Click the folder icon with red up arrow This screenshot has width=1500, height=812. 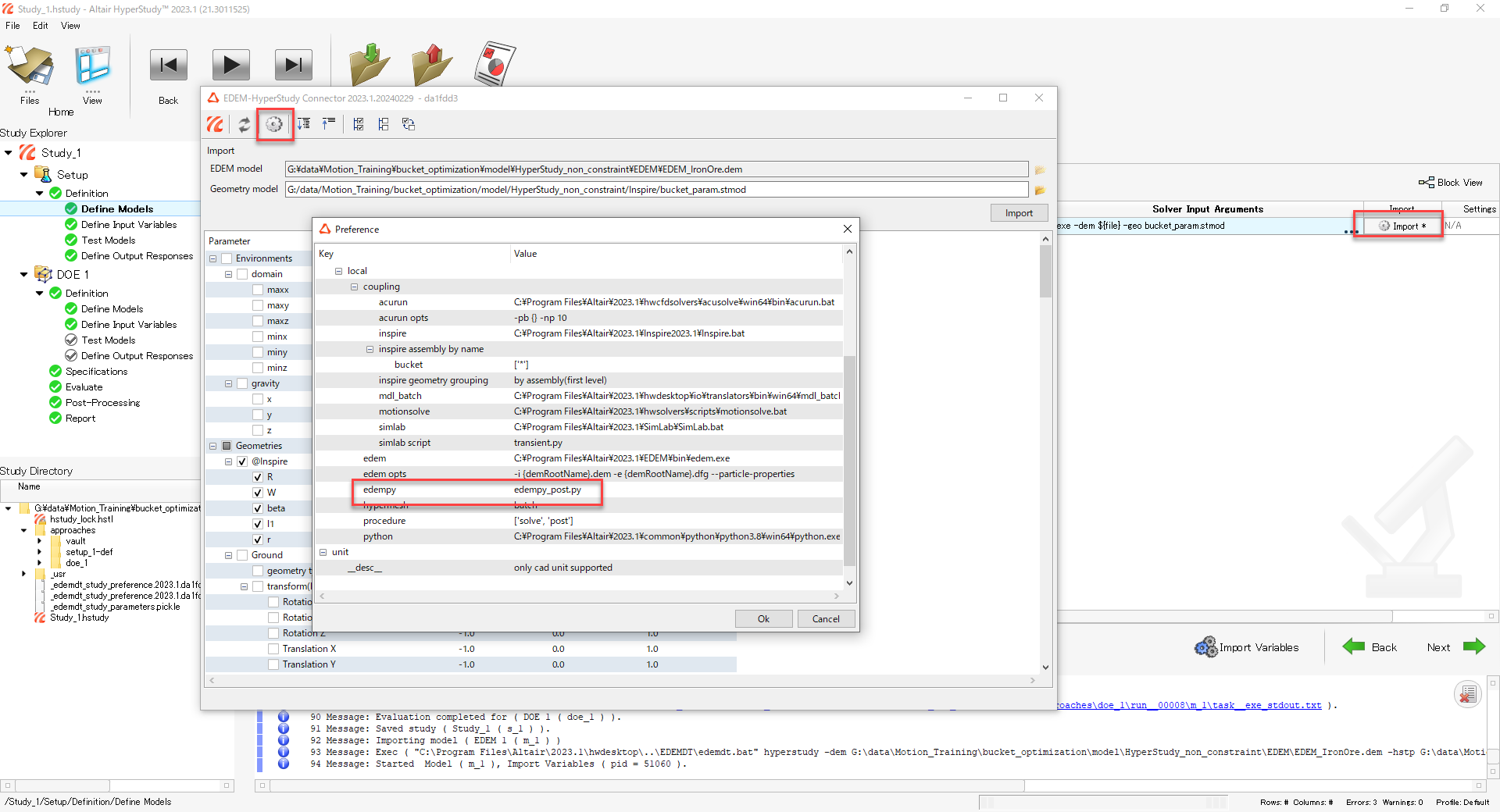pyautogui.click(x=432, y=64)
